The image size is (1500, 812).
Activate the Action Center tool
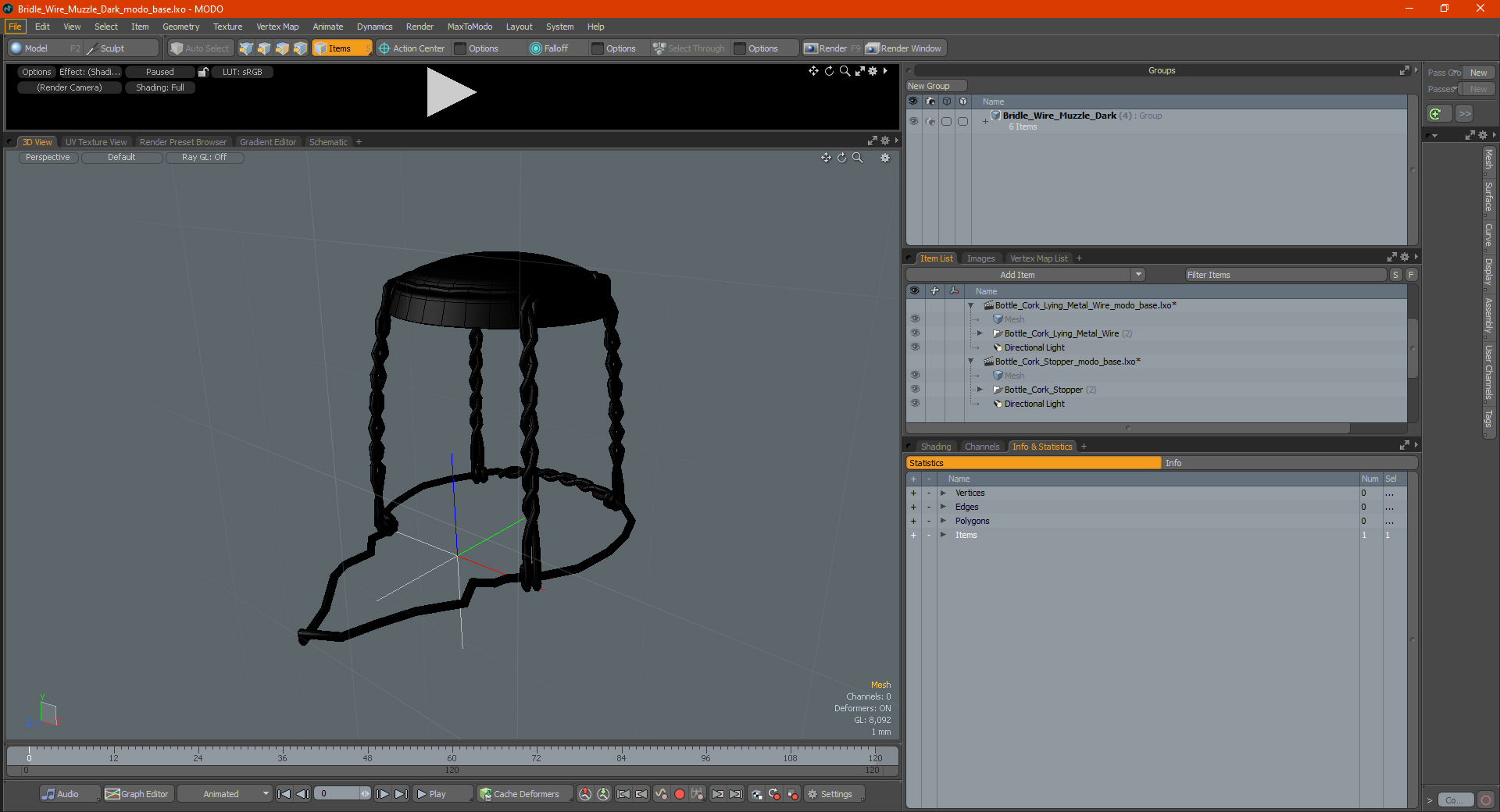click(412, 48)
